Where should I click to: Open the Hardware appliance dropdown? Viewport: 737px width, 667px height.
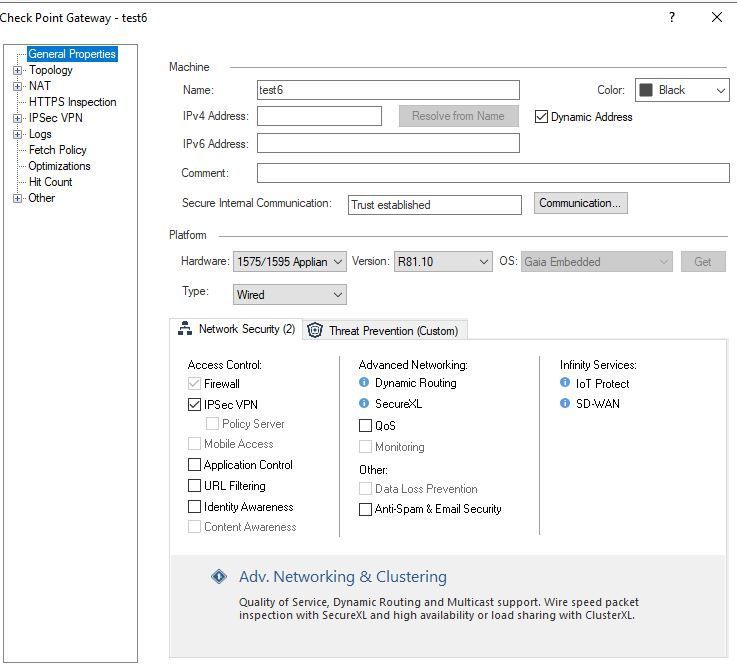pyautogui.click(x=290, y=262)
